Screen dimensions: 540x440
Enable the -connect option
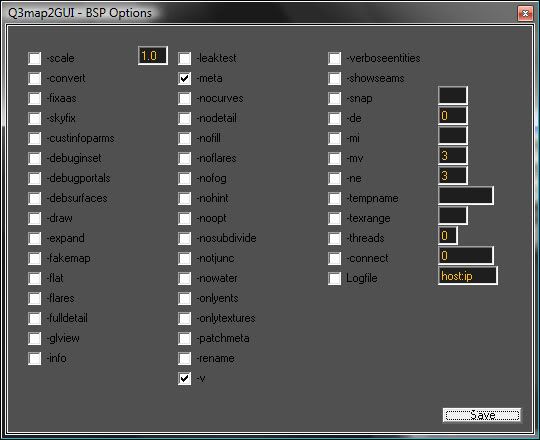[334, 258]
